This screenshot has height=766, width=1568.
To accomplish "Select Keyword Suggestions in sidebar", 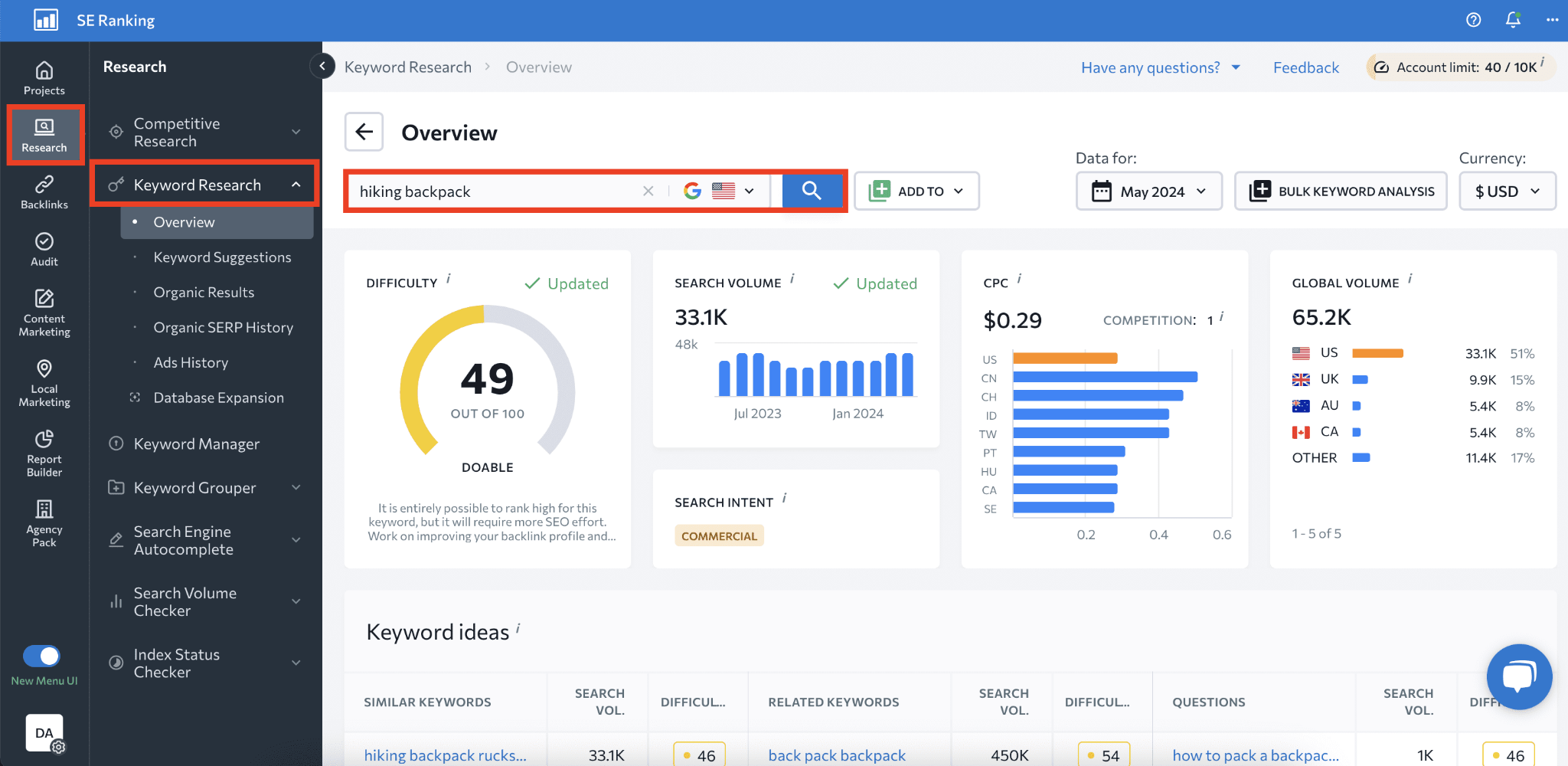I will point(222,257).
